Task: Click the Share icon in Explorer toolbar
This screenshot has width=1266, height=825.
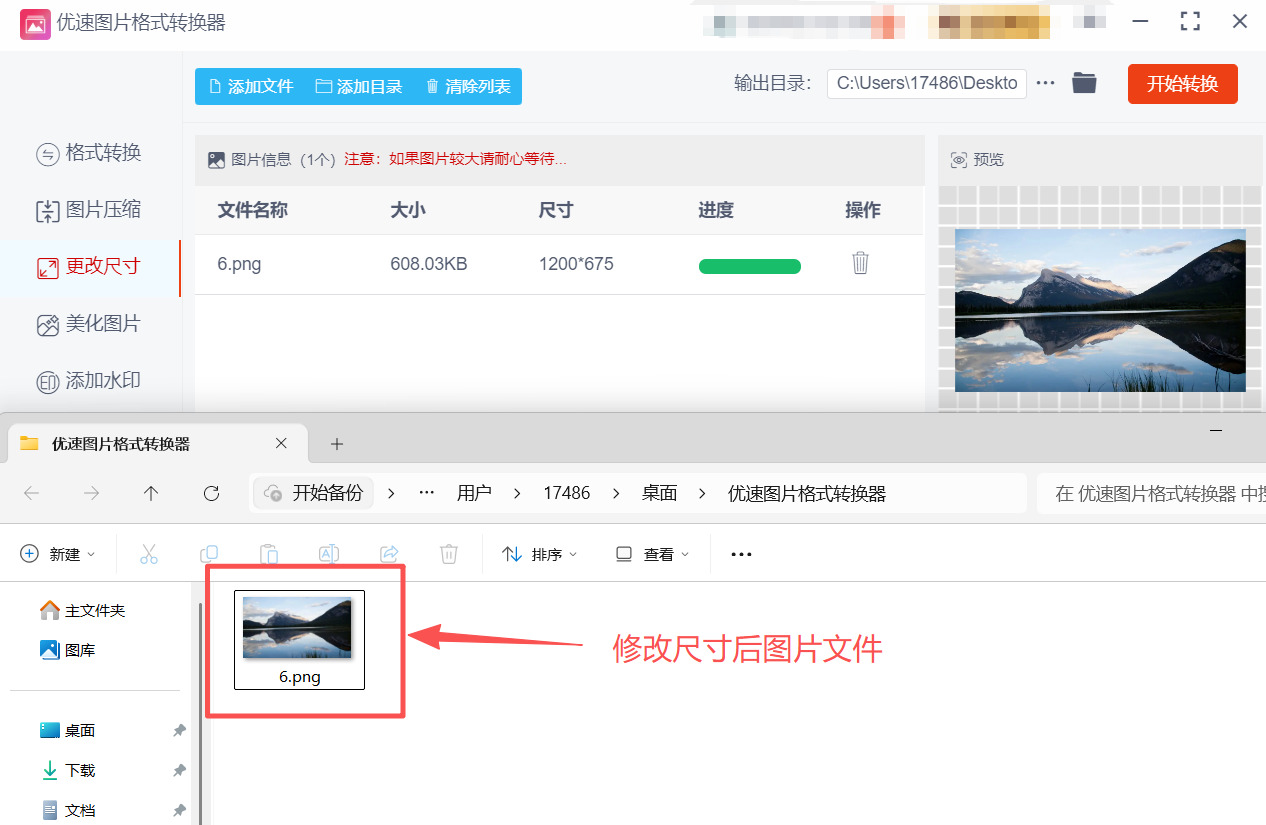Action: tap(390, 554)
